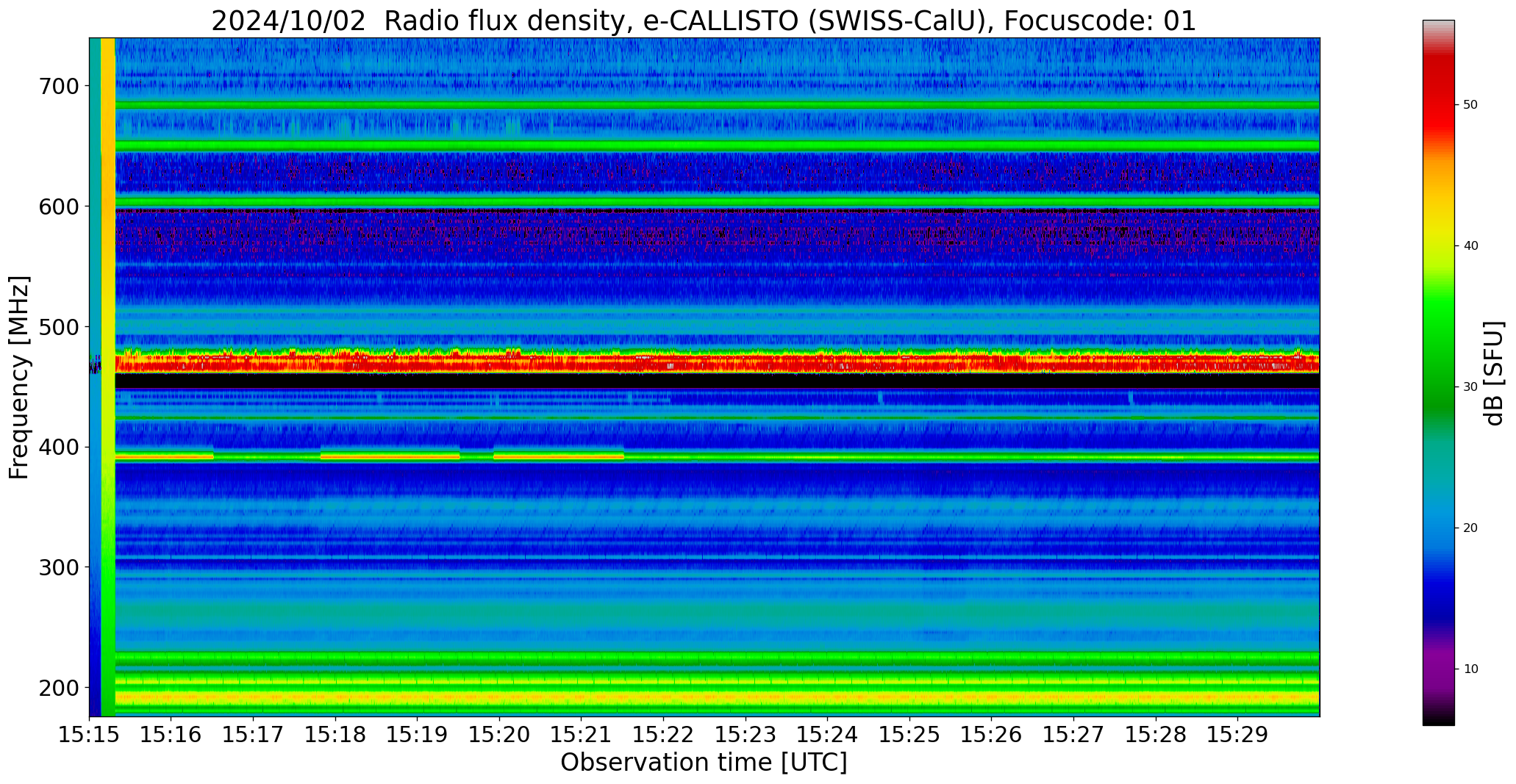Click the 15:19 time tick label
Image resolution: width=1516 pixels, height=784 pixels.
click(x=418, y=734)
